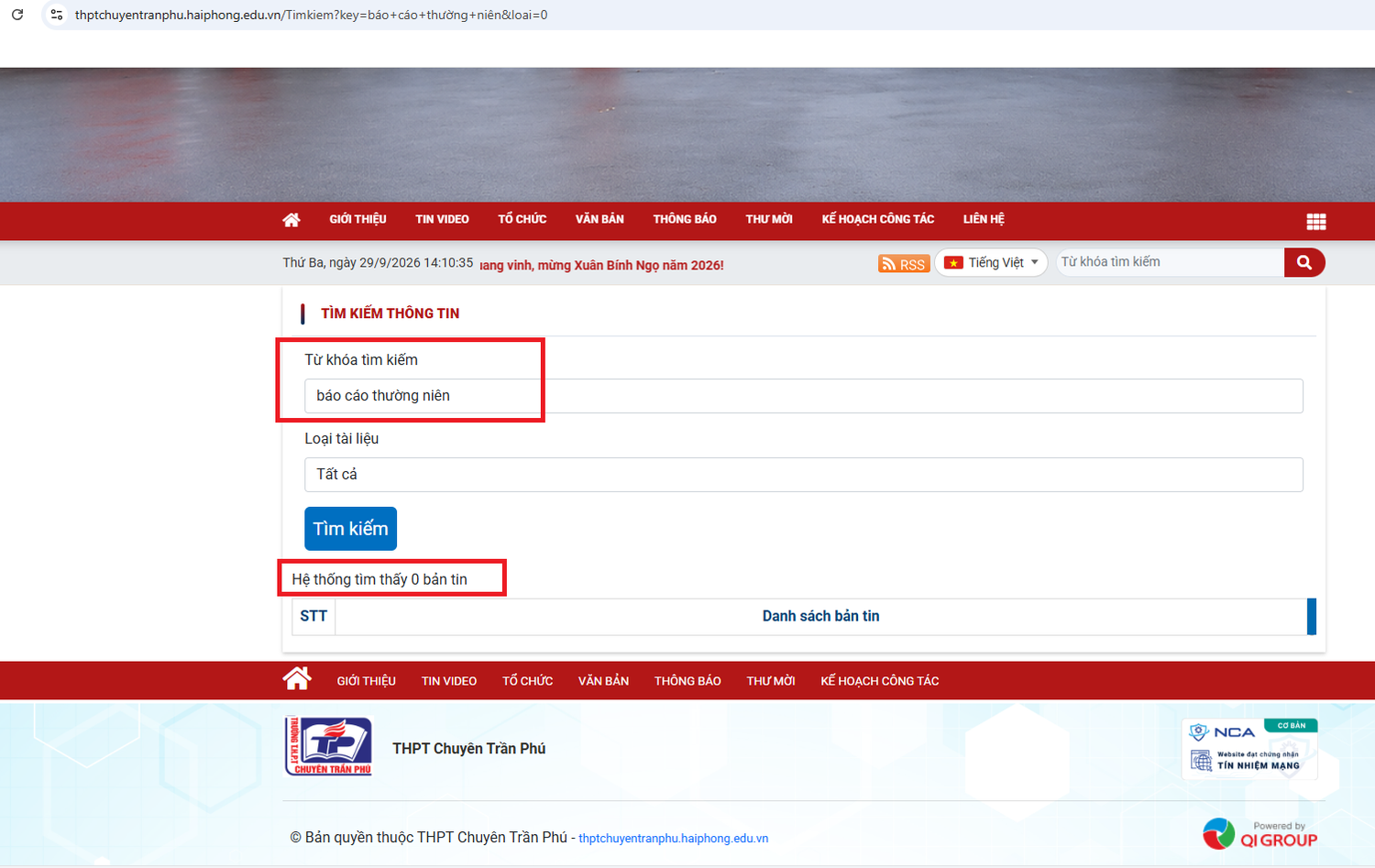The image size is (1375, 868).
Task: Focus the keyword field containing báo cáo thường niên
Action: pyautogui.click(x=804, y=396)
